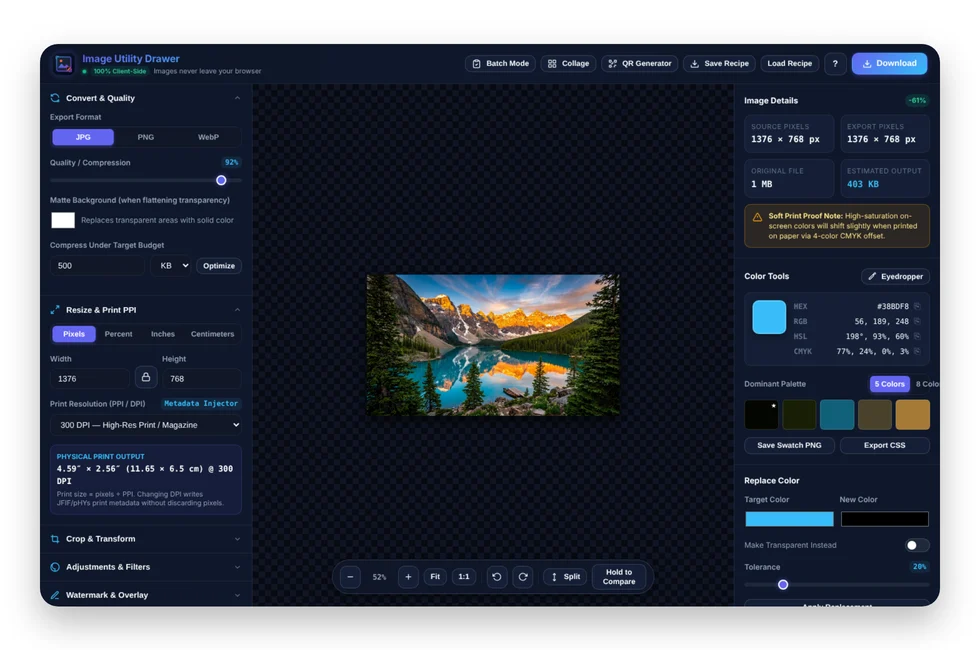Select PNG export format
Image resolution: width=980 pixels, height=650 pixels.
pos(146,137)
